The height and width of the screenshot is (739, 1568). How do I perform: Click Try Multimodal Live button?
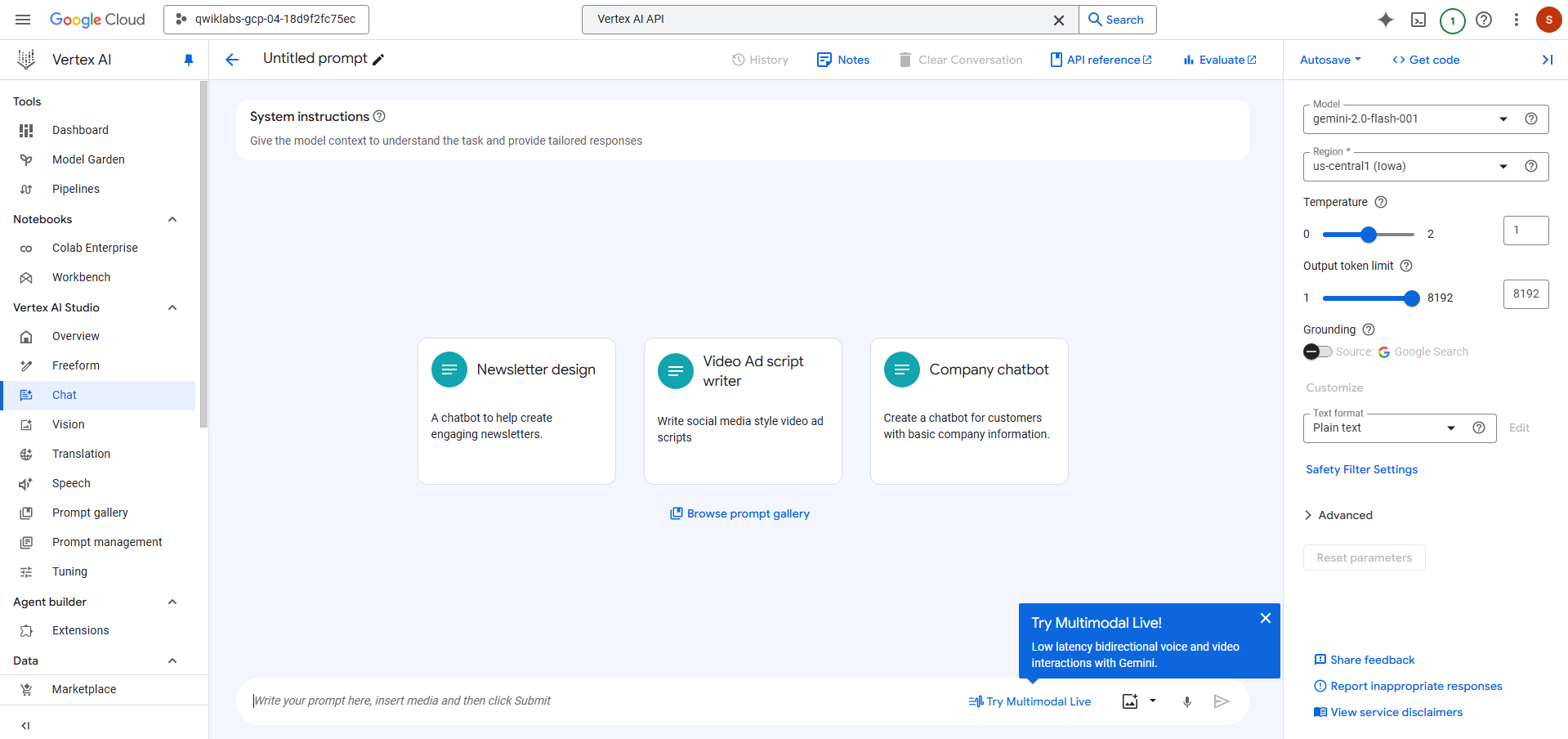pyautogui.click(x=1030, y=701)
